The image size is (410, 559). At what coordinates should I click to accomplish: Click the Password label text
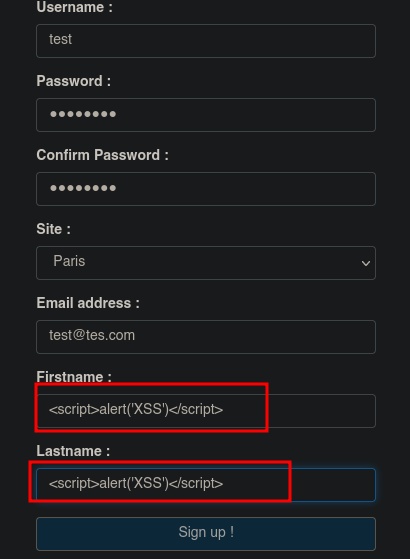point(73,81)
